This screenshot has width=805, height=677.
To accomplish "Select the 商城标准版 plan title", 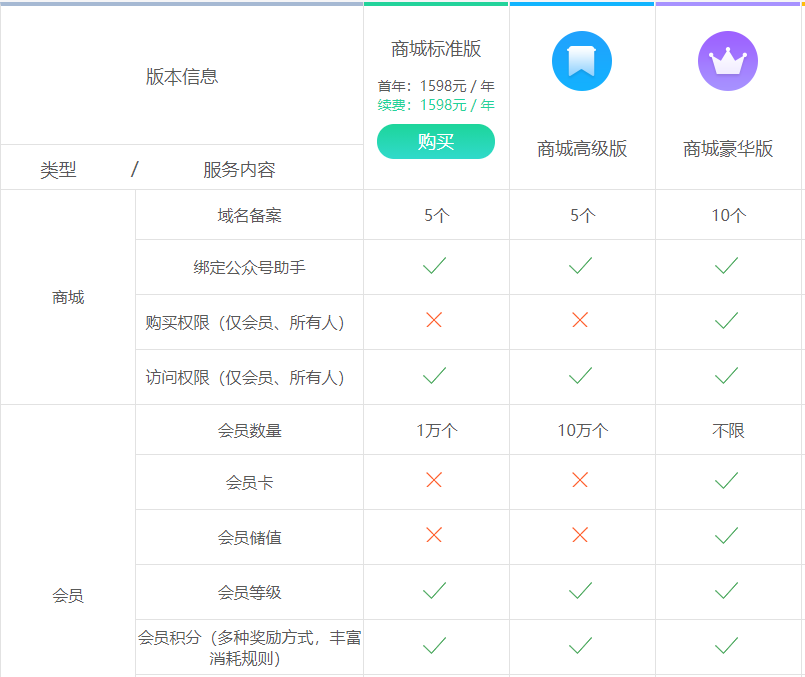I will pyautogui.click(x=436, y=49).
